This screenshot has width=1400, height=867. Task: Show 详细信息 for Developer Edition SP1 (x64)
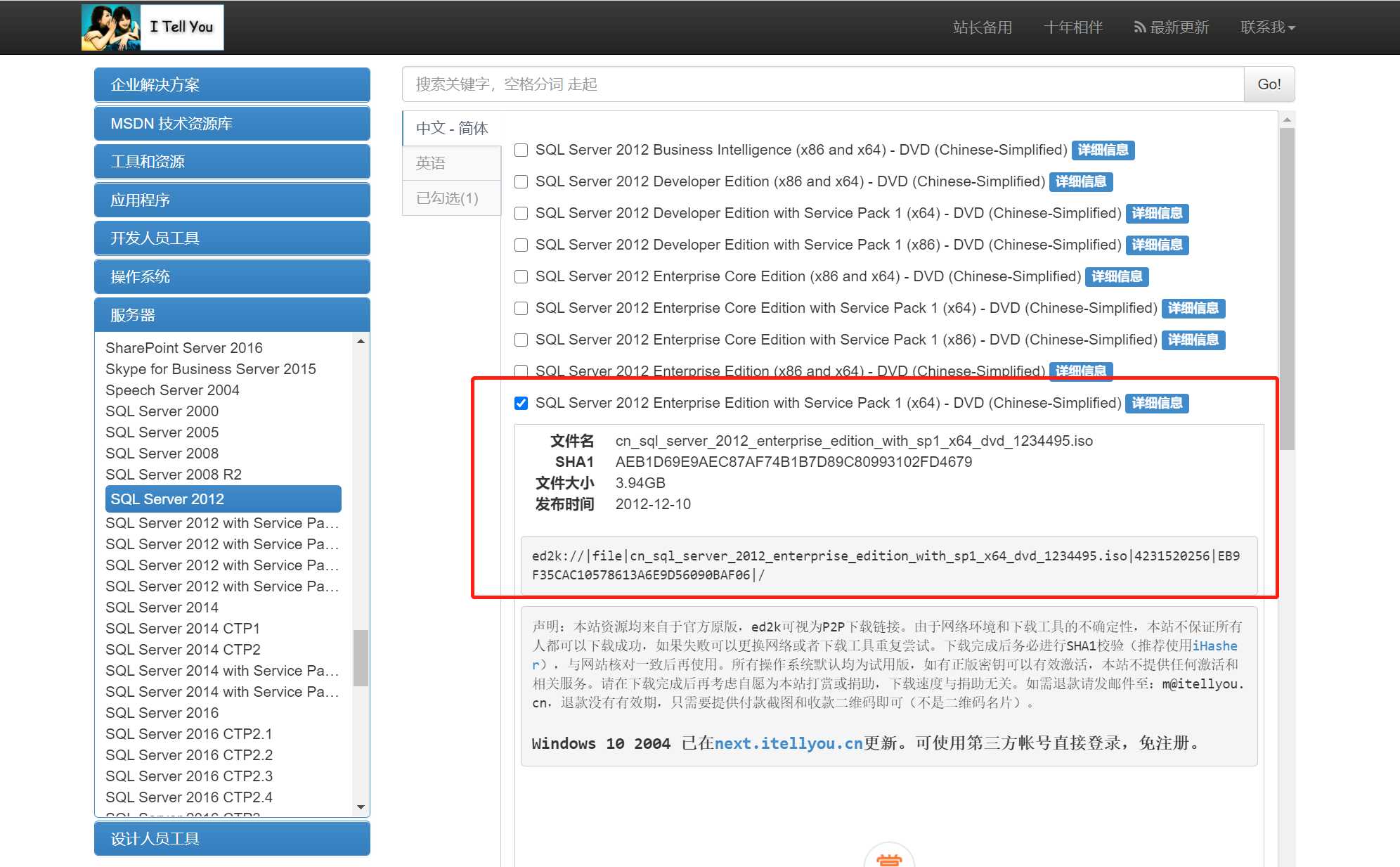(1157, 213)
